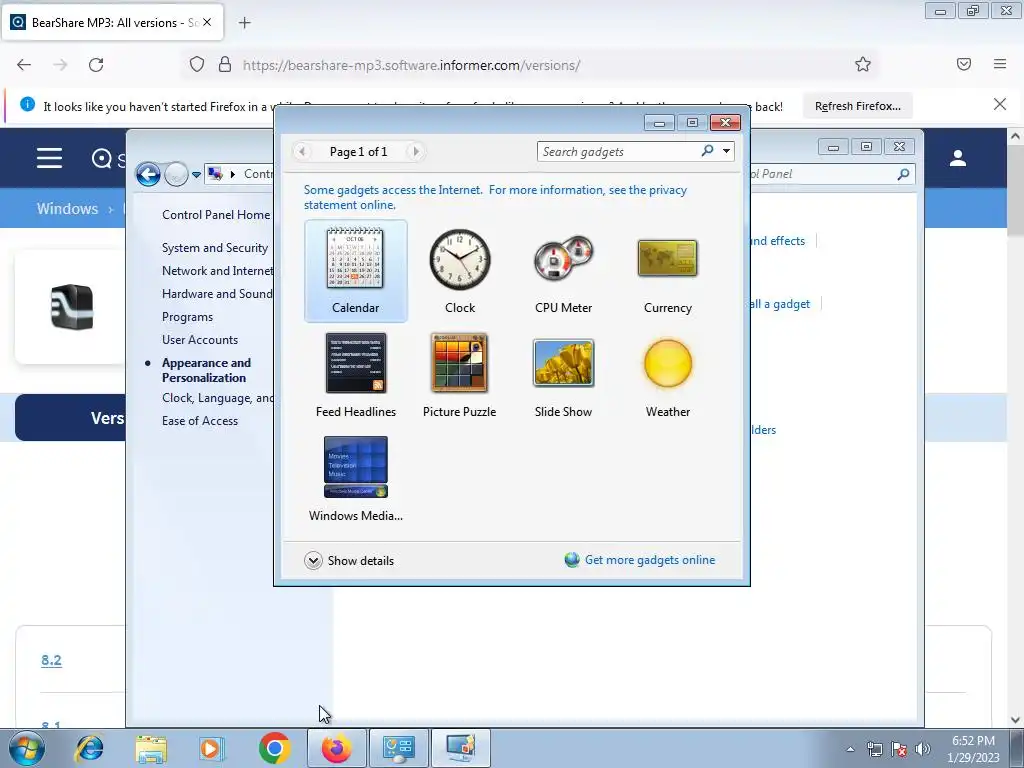Select the BearShare MP3 browser tab
The height and width of the screenshot is (768, 1024).
pyautogui.click(x=112, y=22)
